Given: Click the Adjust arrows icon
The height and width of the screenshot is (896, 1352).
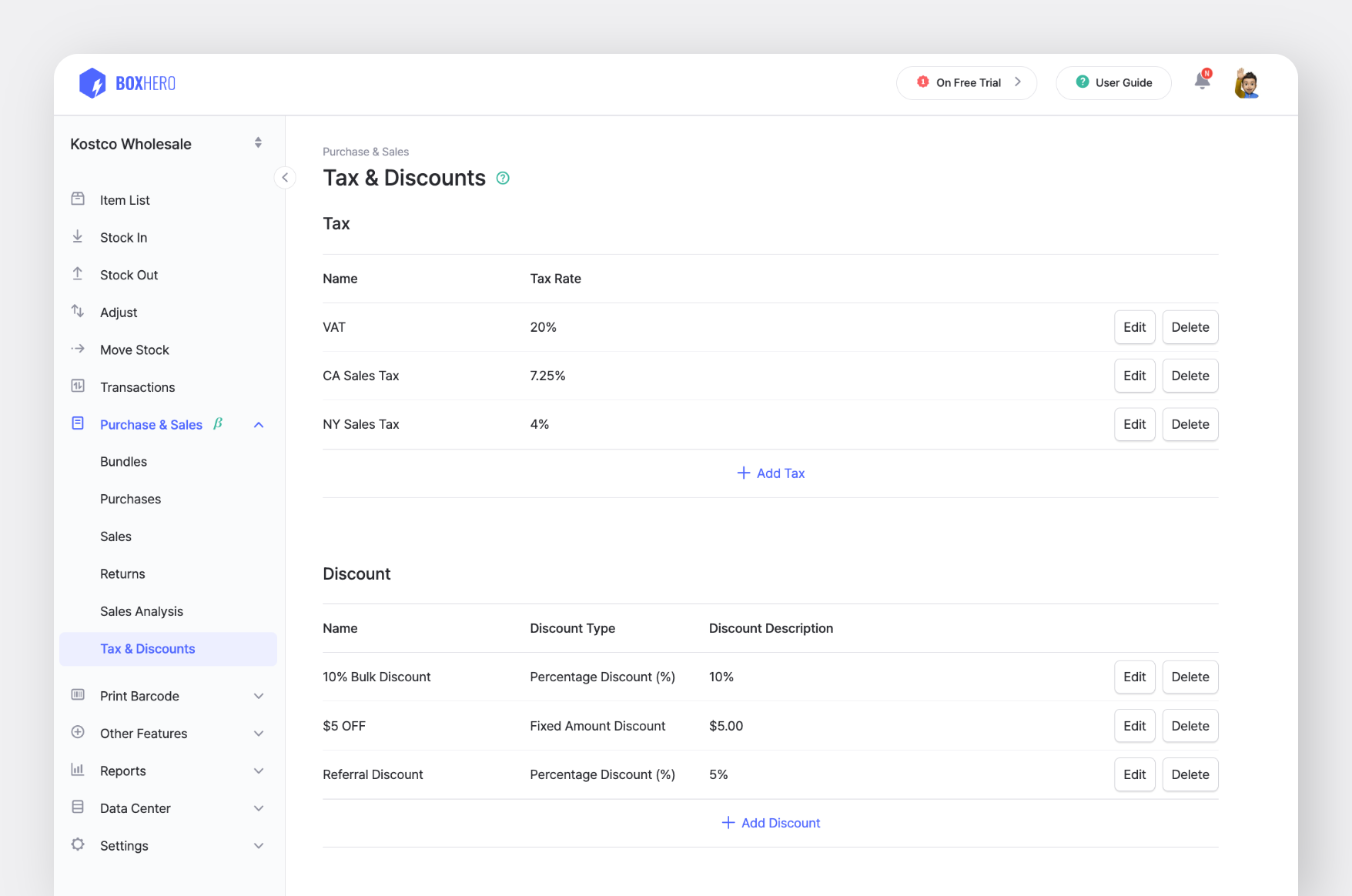Looking at the screenshot, I should click(78, 312).
